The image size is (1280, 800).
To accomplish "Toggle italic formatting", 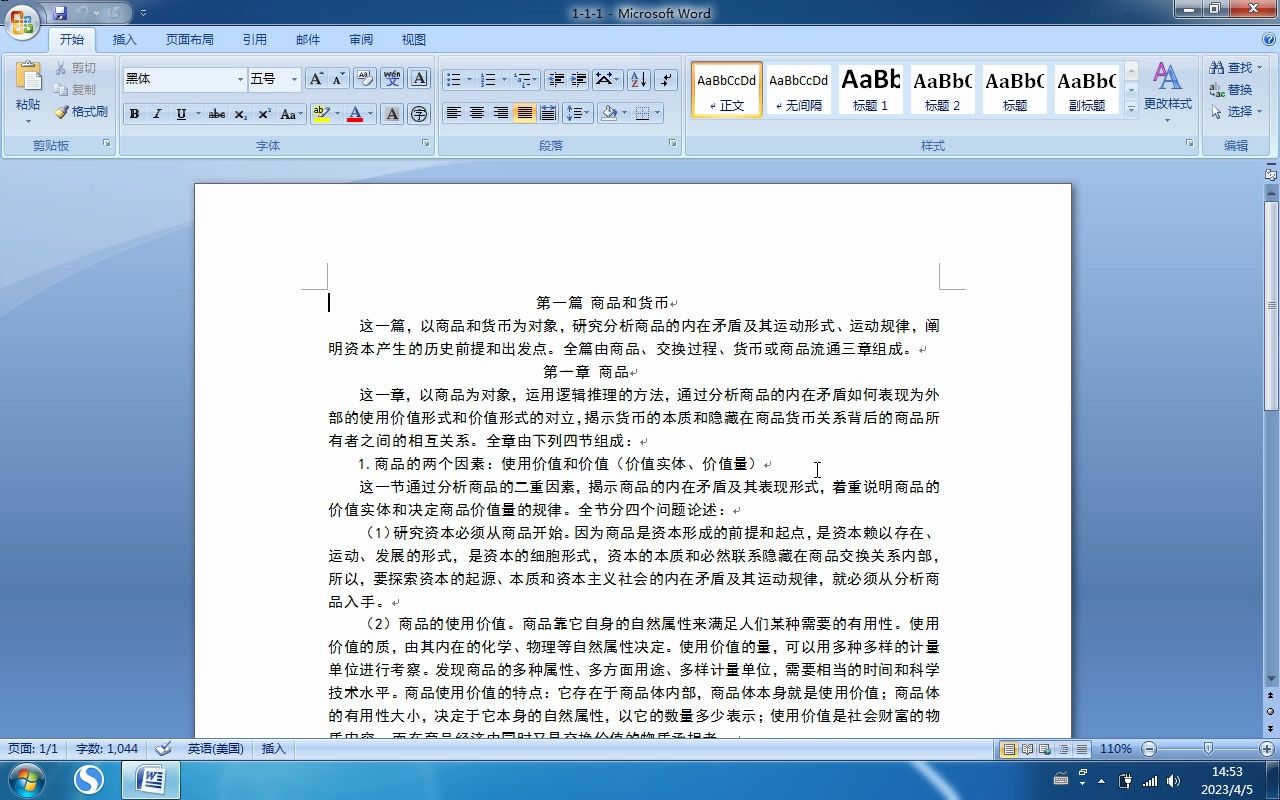I will pyautogui.click(x=157, y=114).
